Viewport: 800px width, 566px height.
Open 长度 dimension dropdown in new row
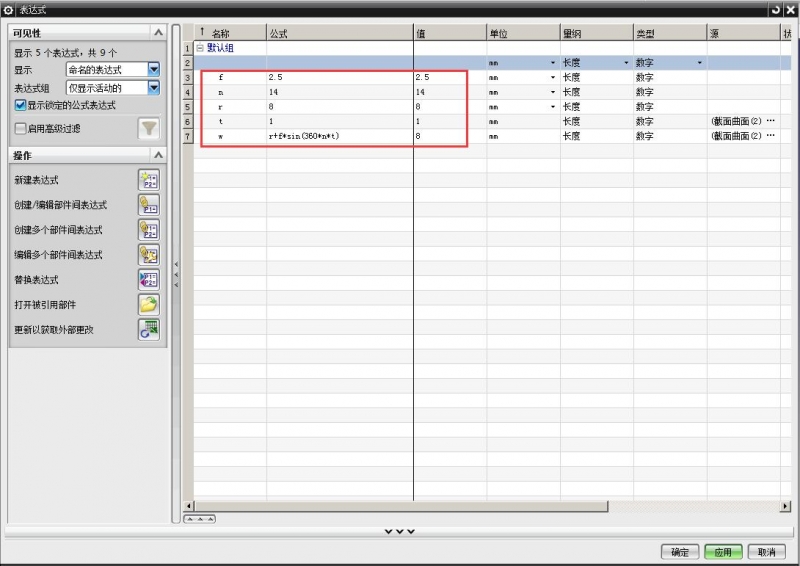pyautogui.click(x=626, y=63)
